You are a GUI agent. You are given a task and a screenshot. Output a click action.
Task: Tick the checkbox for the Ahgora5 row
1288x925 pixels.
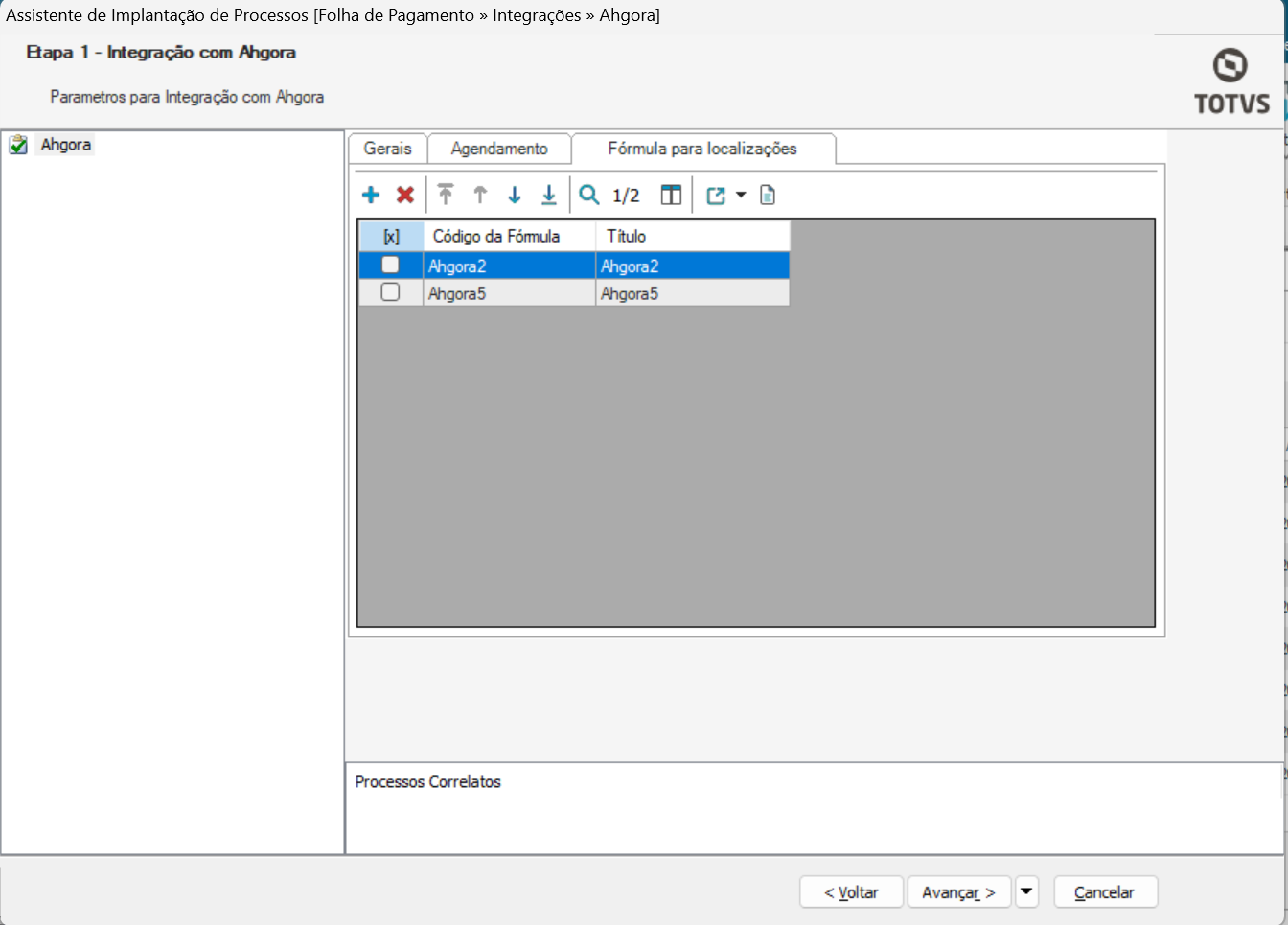pos(390,291)
